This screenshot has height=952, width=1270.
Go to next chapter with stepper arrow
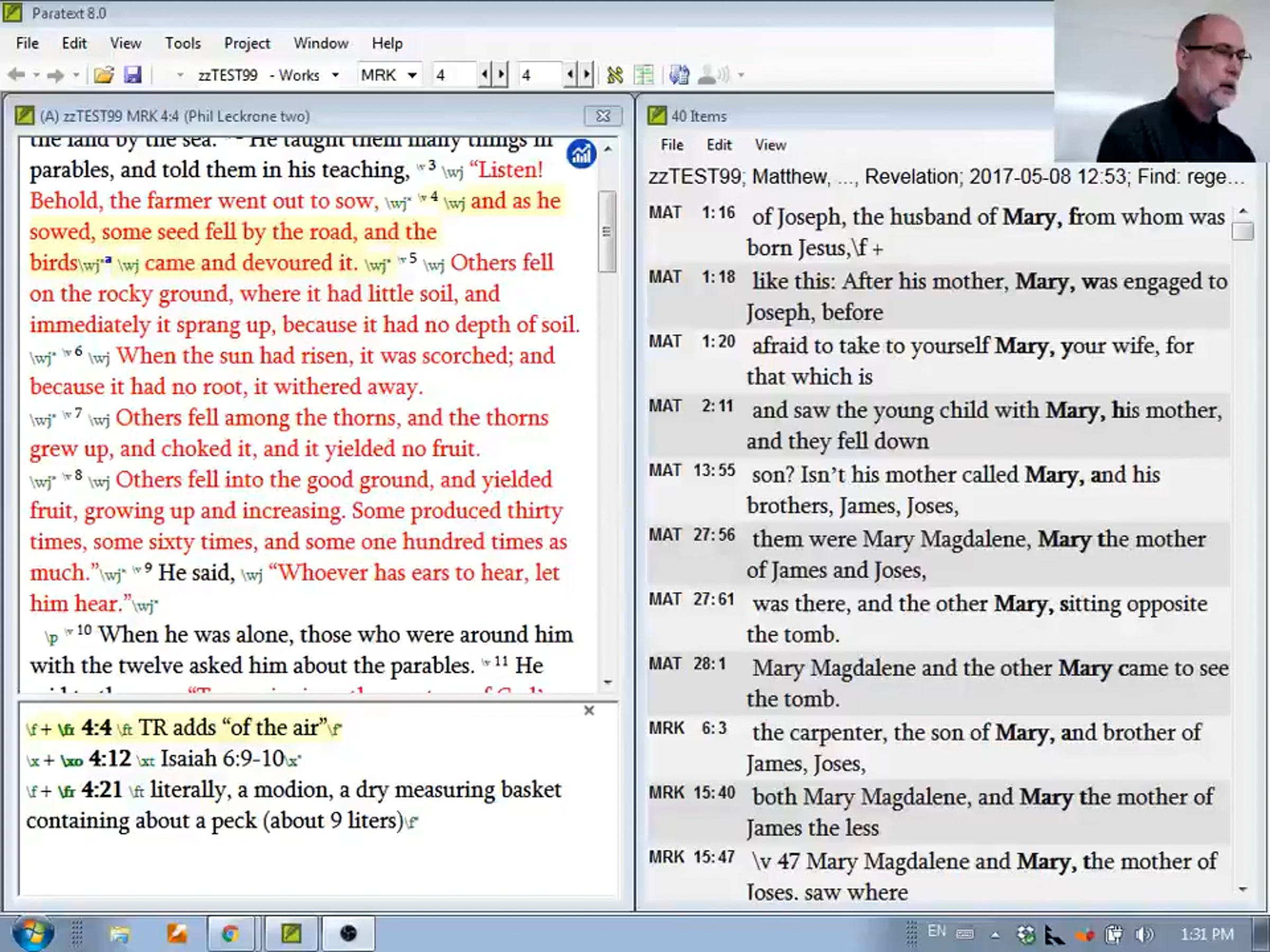coord(501,75)
